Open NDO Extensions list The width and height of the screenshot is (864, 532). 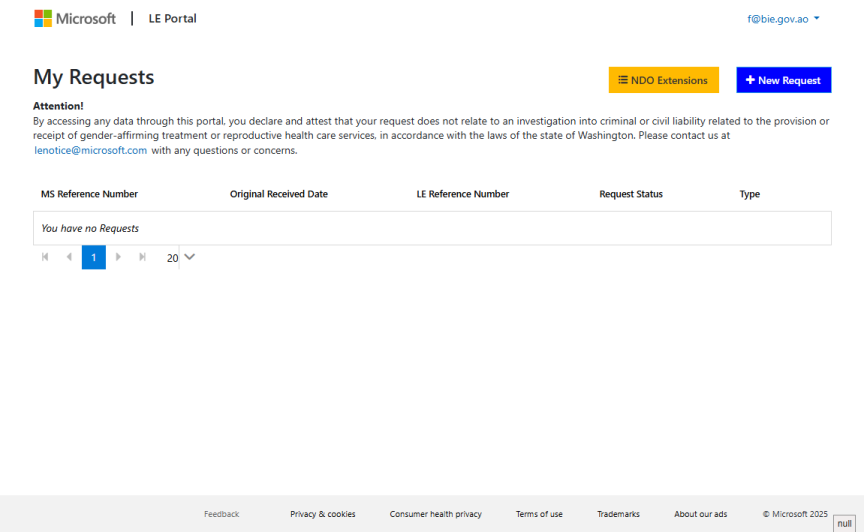point(663,80)
